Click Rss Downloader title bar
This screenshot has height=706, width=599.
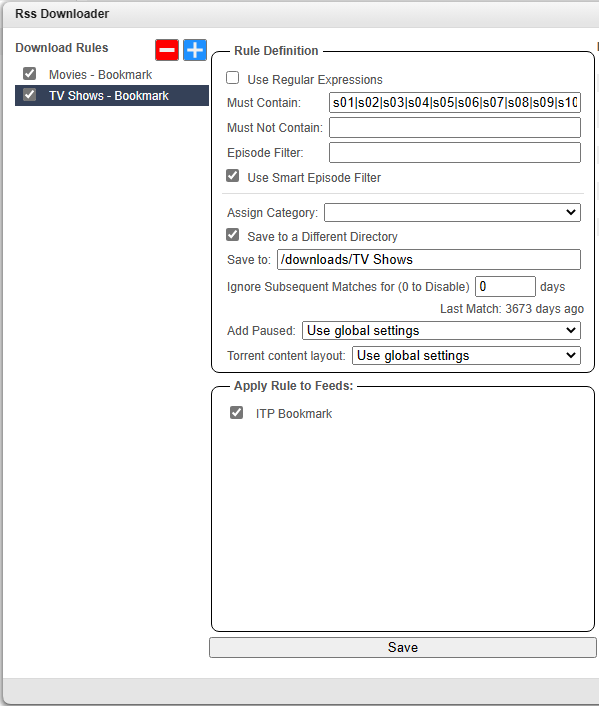point(301,14)
